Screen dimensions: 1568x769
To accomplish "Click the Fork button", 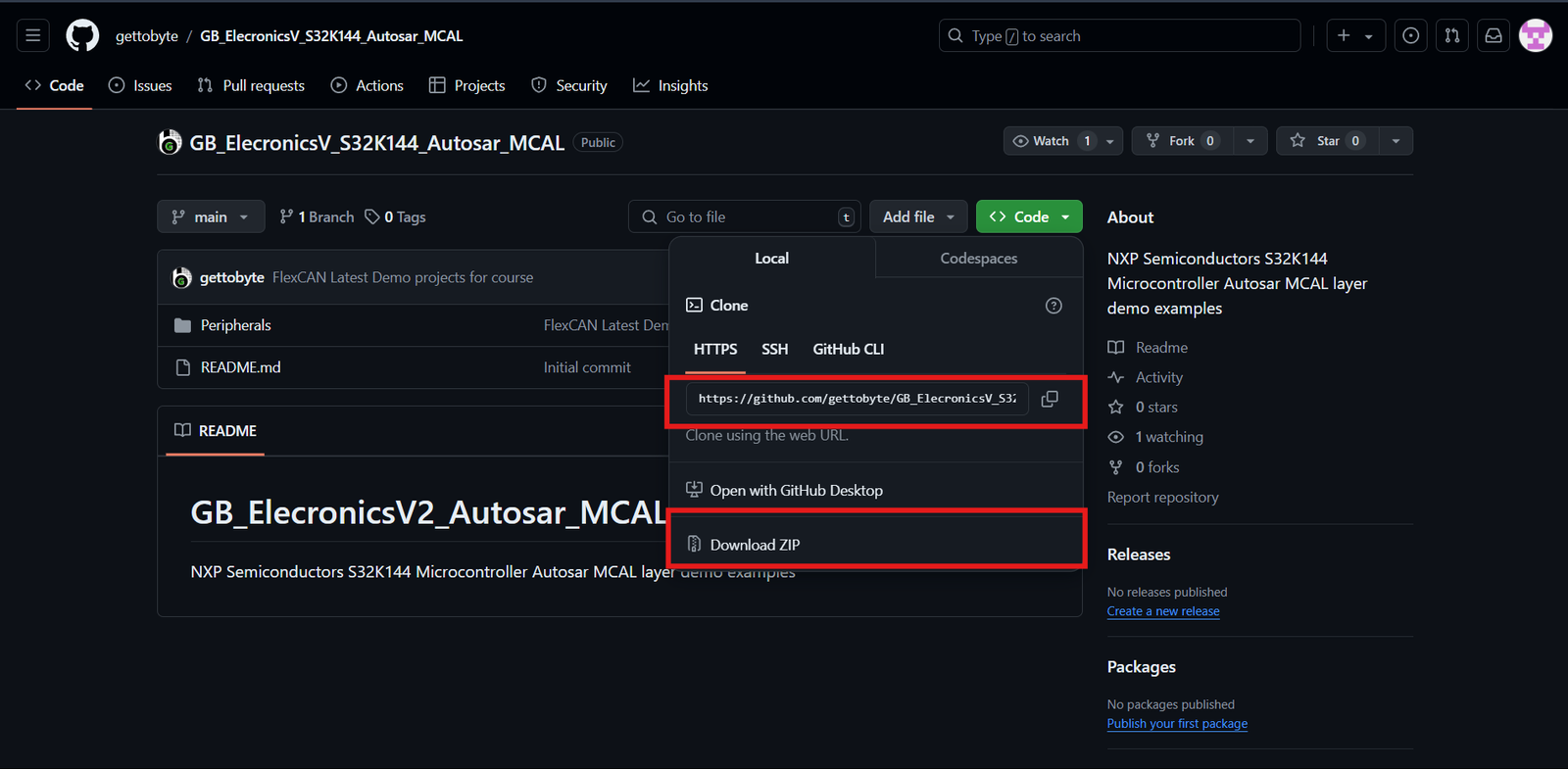I will pos(1182,140).
